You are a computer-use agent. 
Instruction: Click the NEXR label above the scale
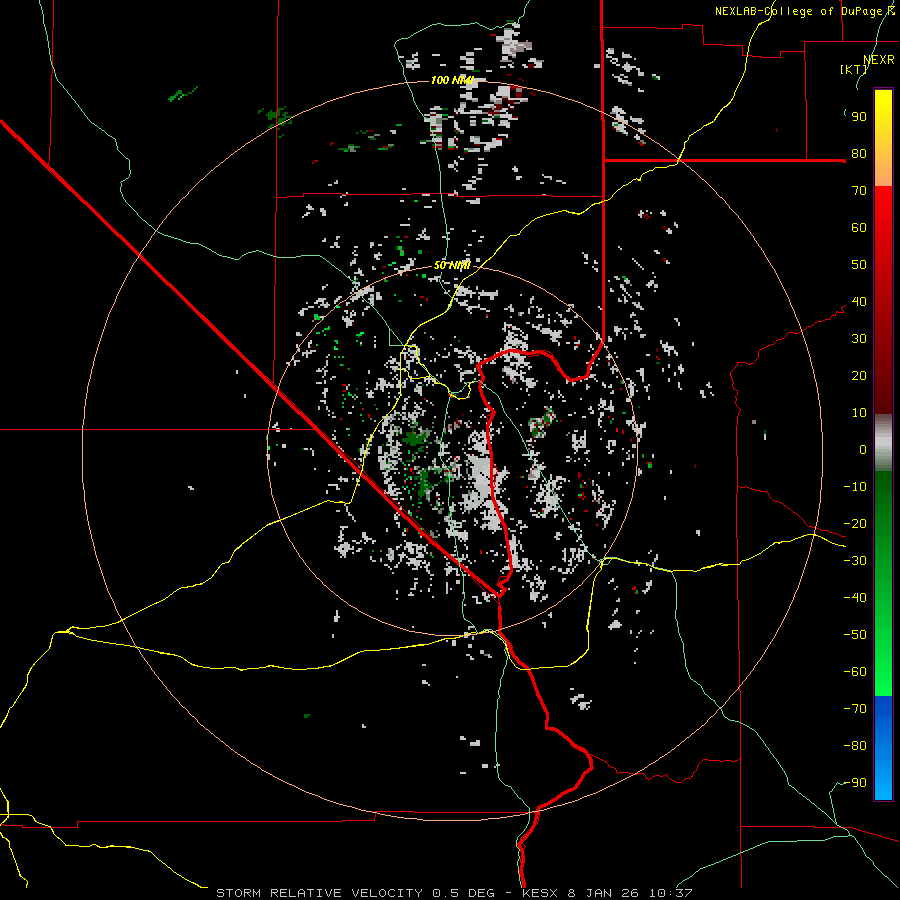pyautogui.click(x=879, y=59)
